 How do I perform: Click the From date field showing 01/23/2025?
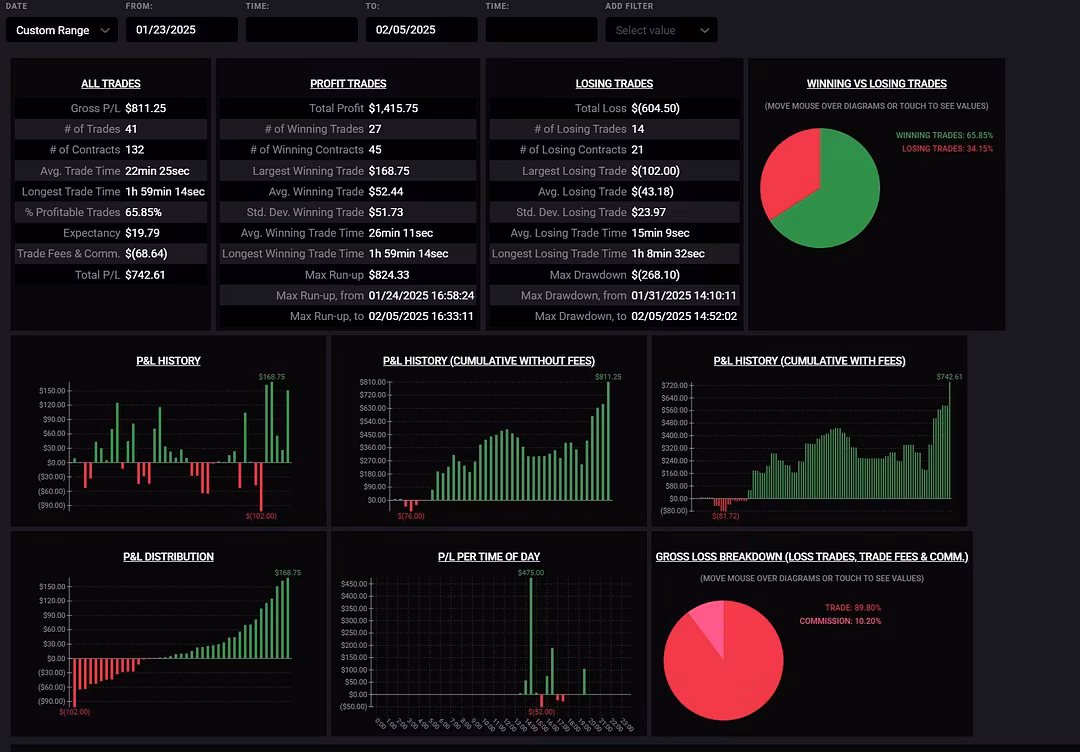click(181, 30)
